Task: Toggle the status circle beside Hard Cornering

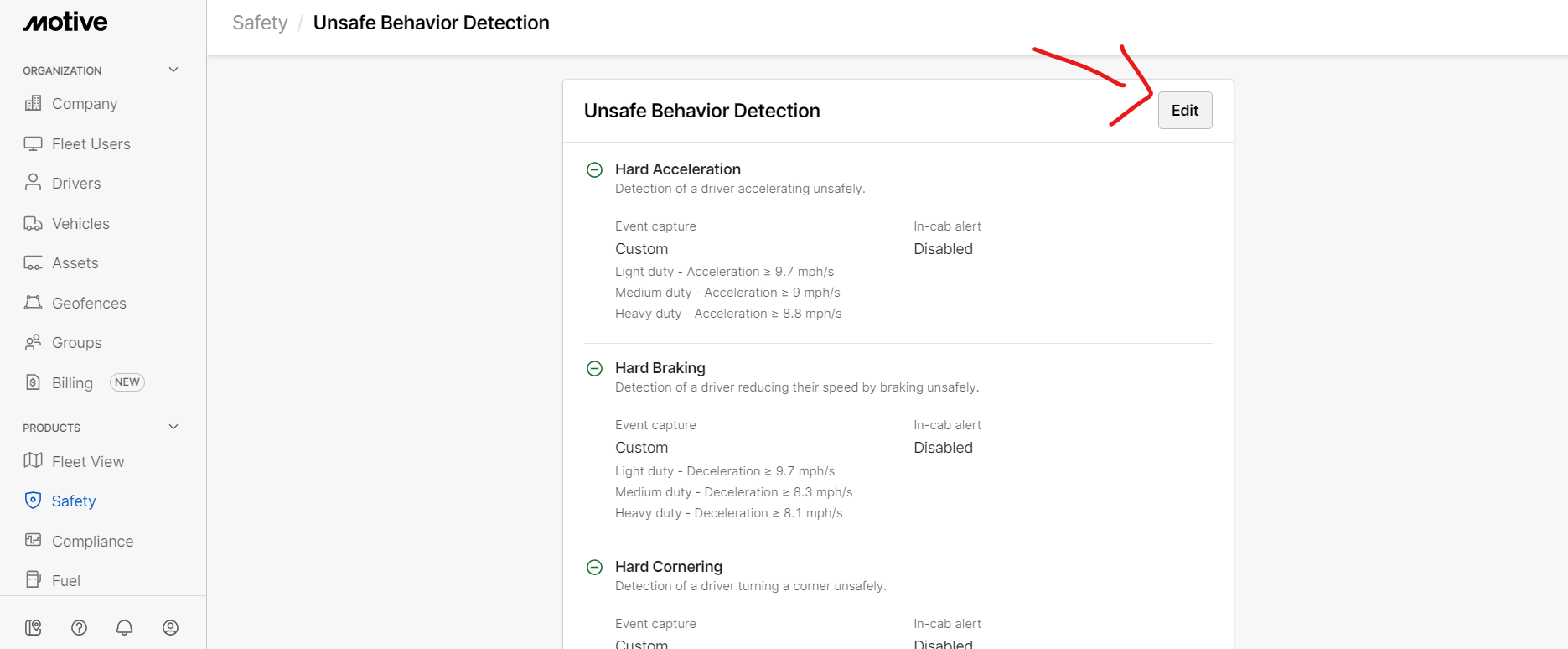Action: pyautogui.click(x=594, y=567)
